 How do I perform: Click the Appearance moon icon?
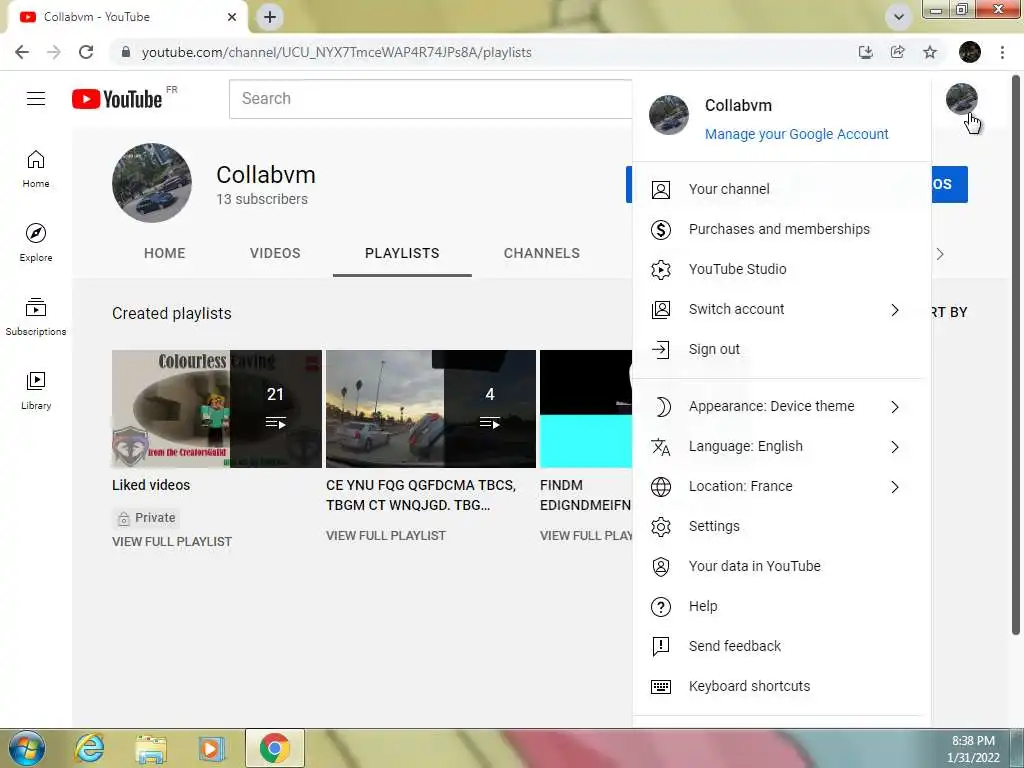(661, 407)
